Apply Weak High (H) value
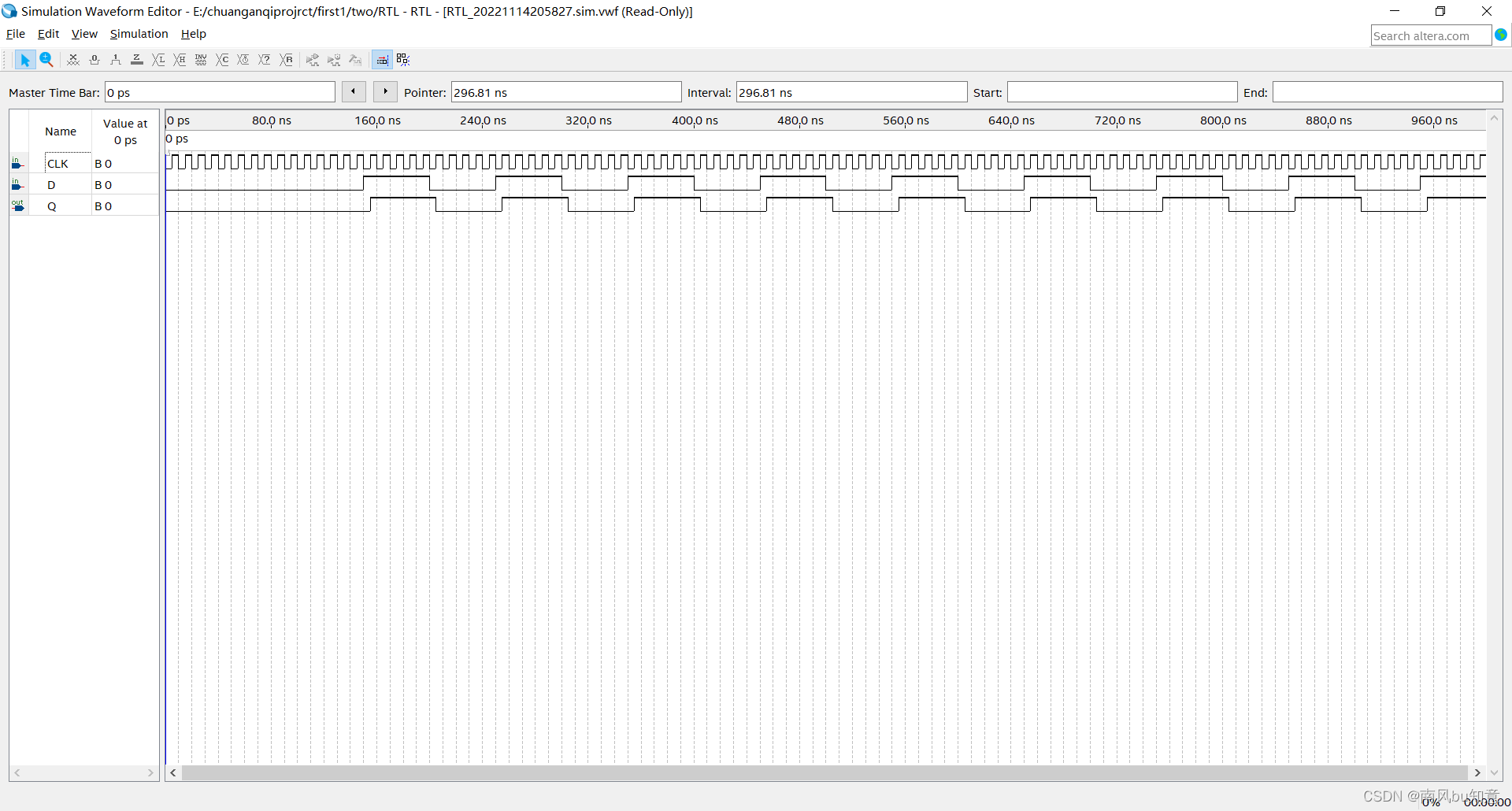The height and width of the screenshot is (811, 1512). (x=180, y=60)
